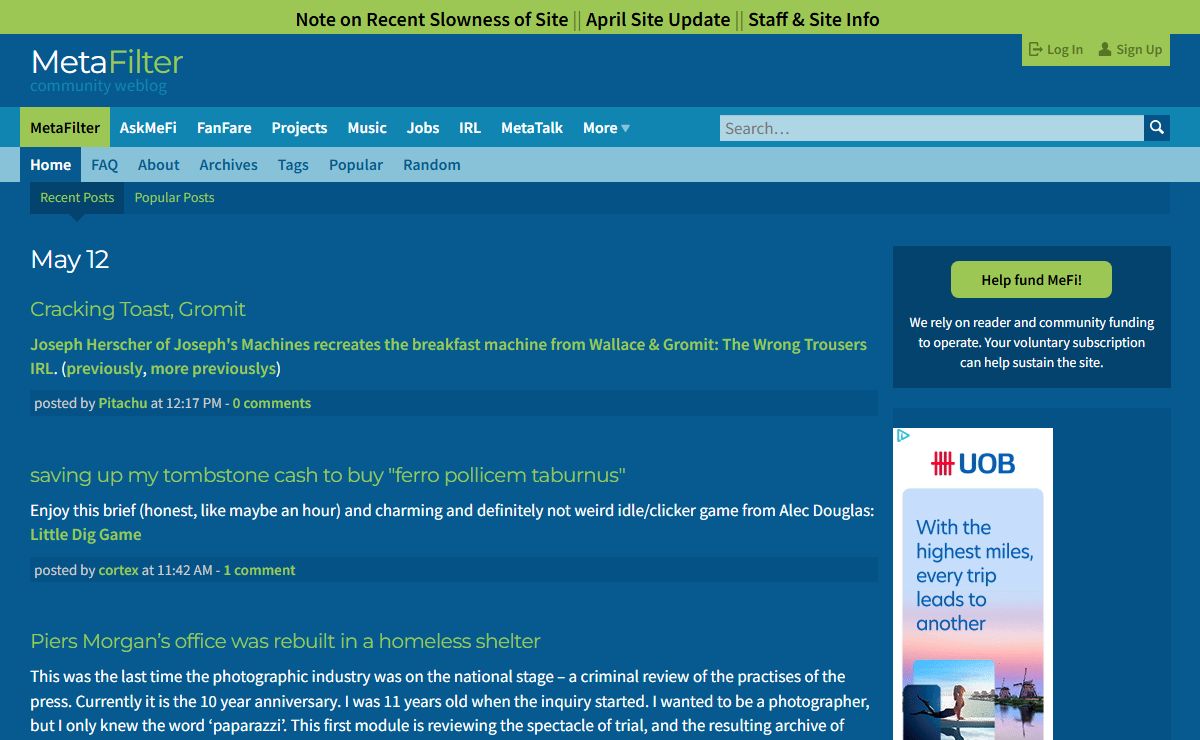This screenshot has width=1200, height=740.
Task: Click the 11:42 AM post timestamp
Action: coord(185,570)
